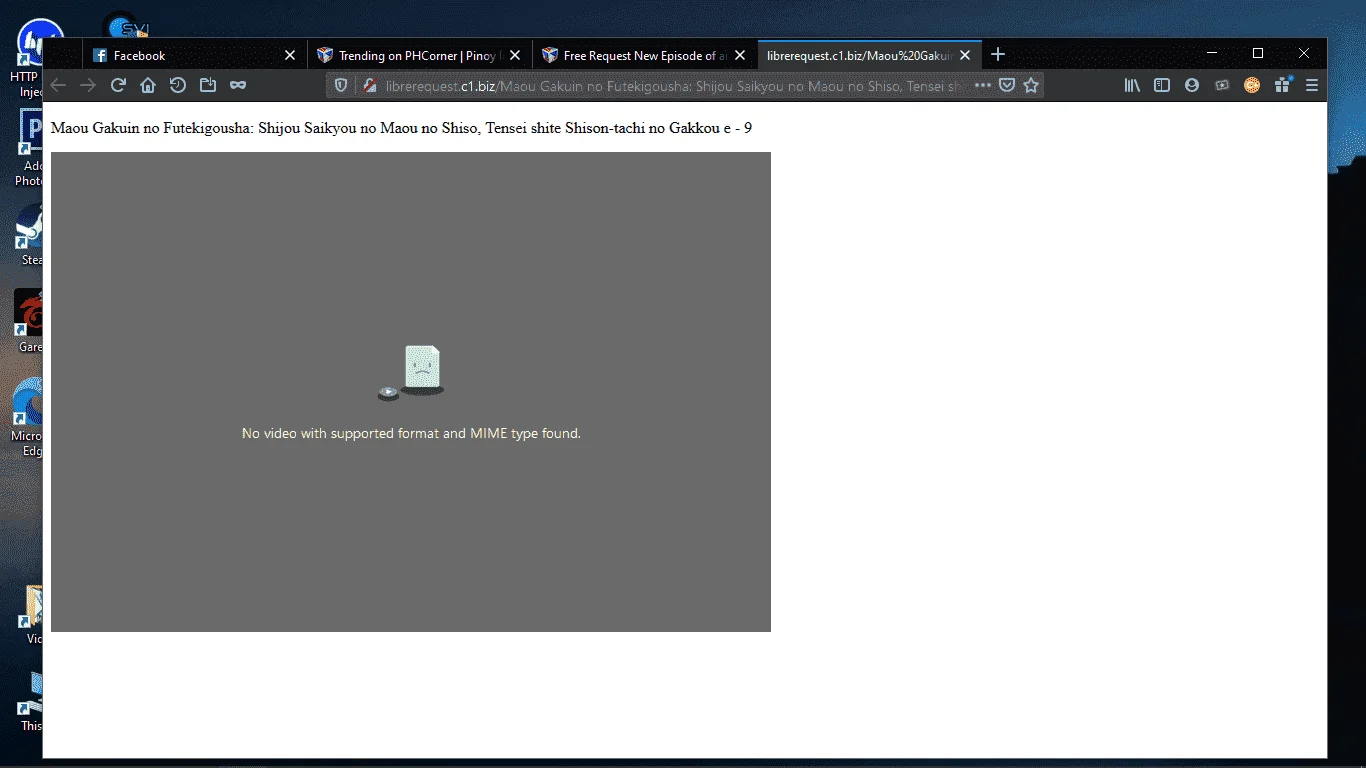Screen dimensions: 1366x768
Task: Close the Firefox window
Action: pos(1304,53)
